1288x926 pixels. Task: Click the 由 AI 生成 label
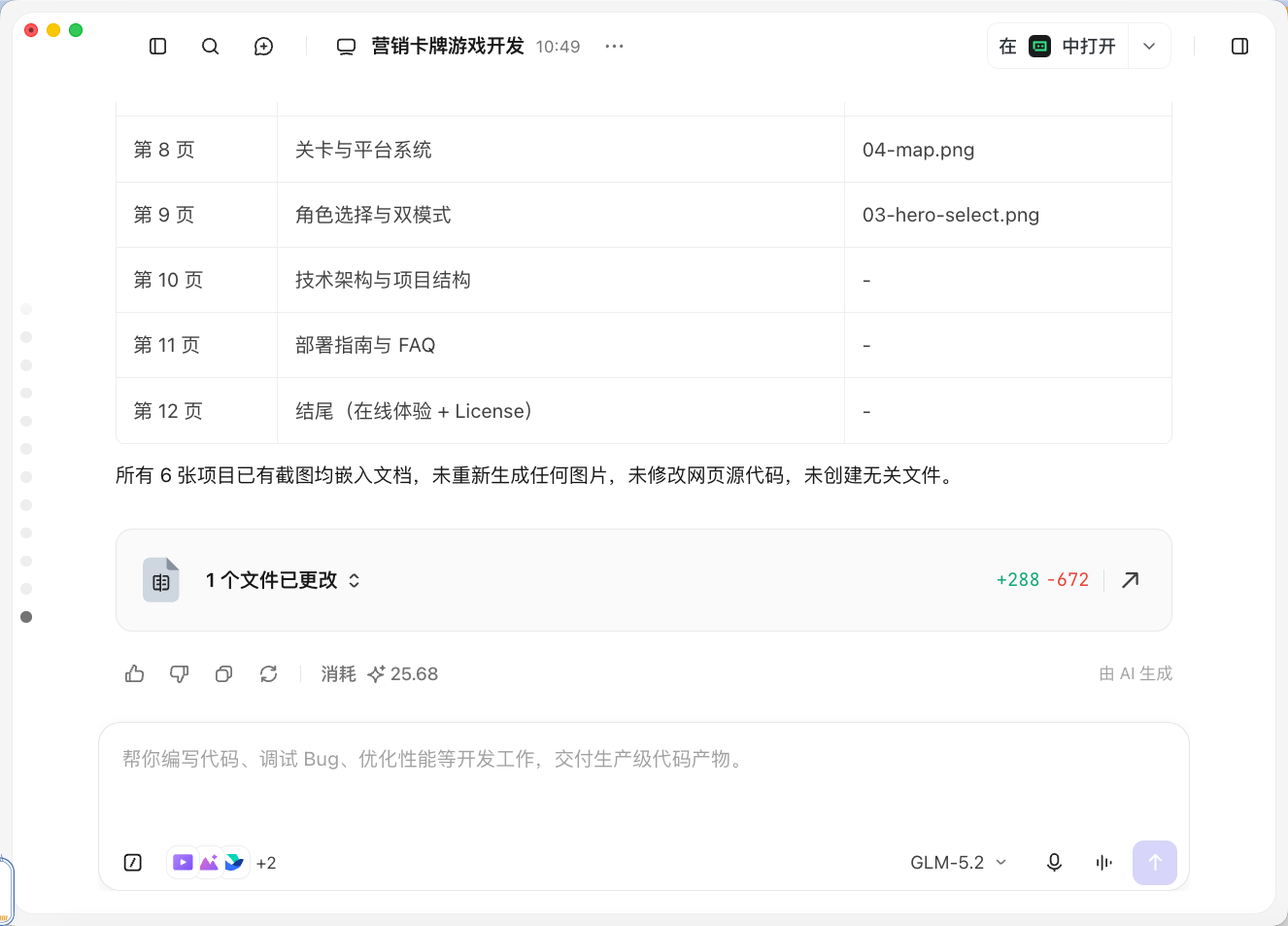click(x=1135, y=673)
